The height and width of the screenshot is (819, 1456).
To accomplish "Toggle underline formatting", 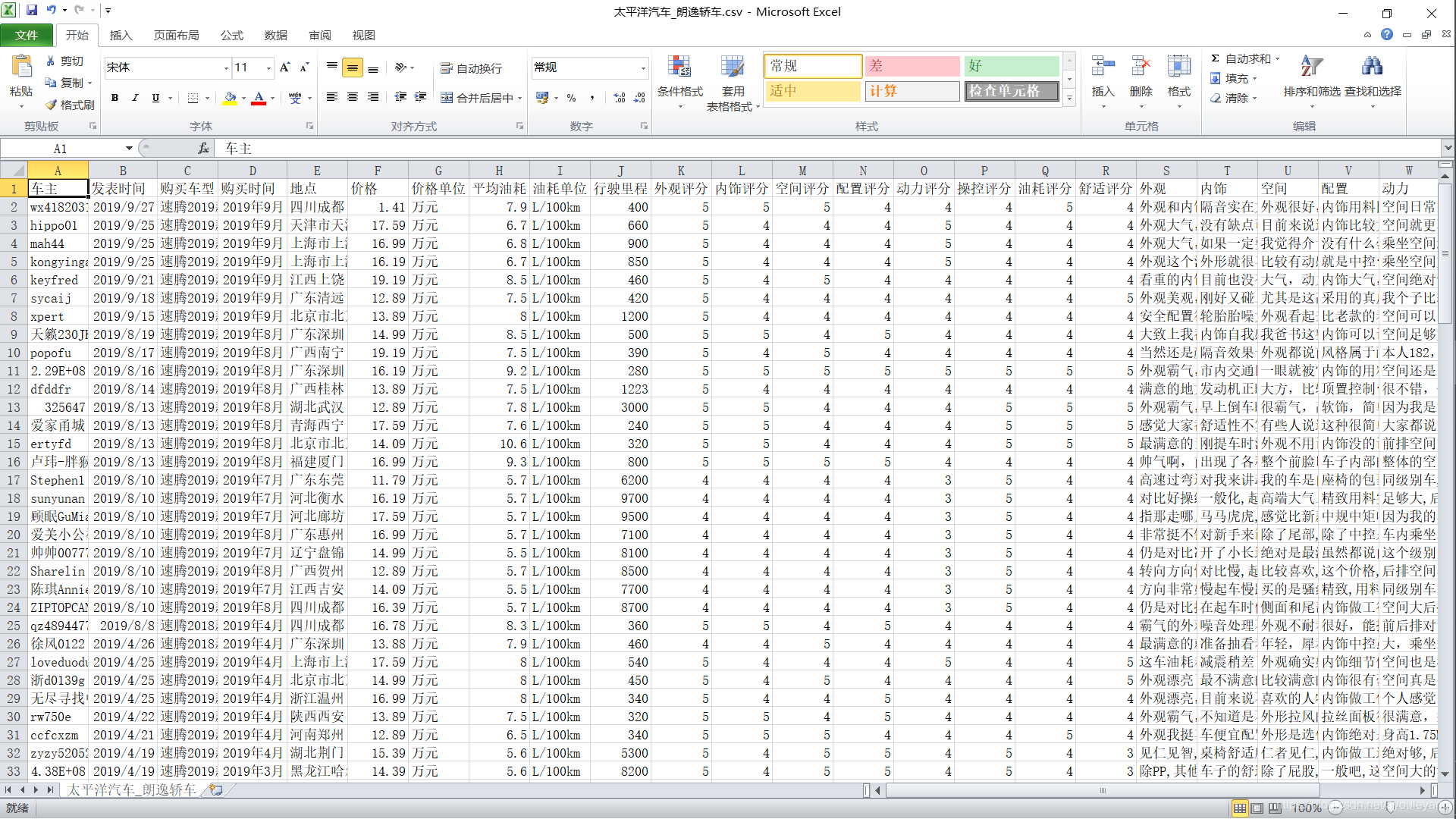I will pos(155,98).
